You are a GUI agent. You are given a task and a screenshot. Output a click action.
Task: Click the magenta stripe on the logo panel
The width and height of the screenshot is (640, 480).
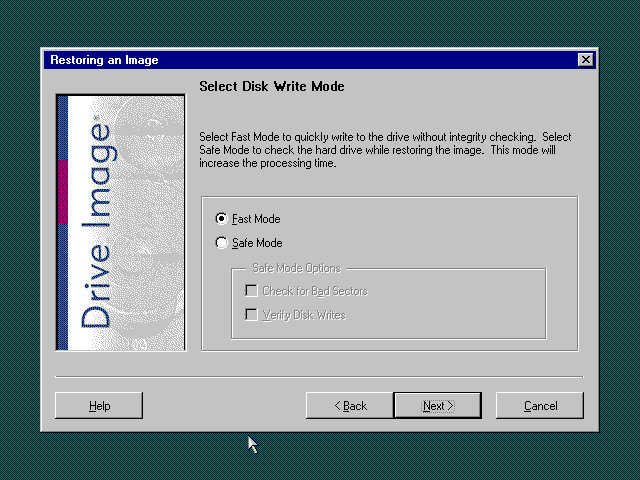62,190
